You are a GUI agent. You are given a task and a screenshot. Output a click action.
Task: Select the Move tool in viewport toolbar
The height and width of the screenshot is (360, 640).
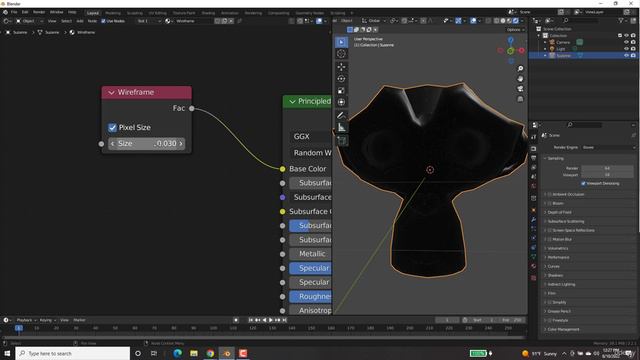click(342, 67)
